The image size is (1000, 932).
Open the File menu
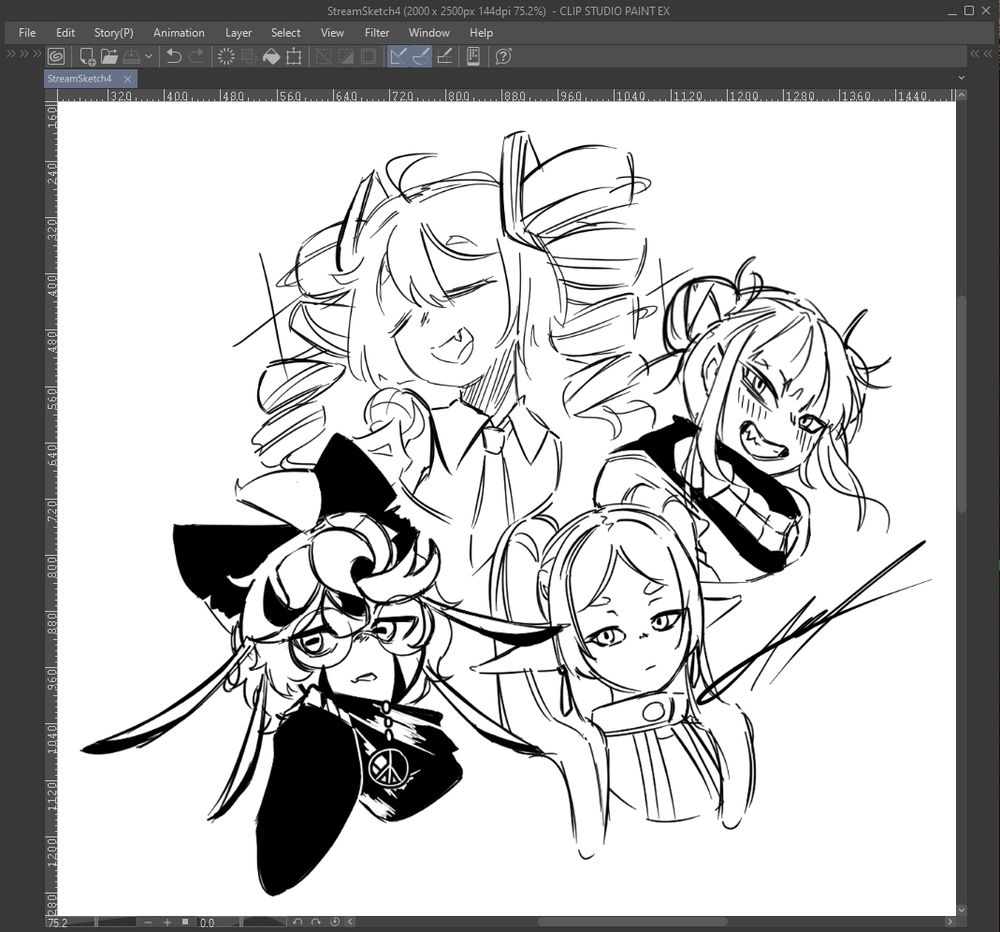(27, 33)
